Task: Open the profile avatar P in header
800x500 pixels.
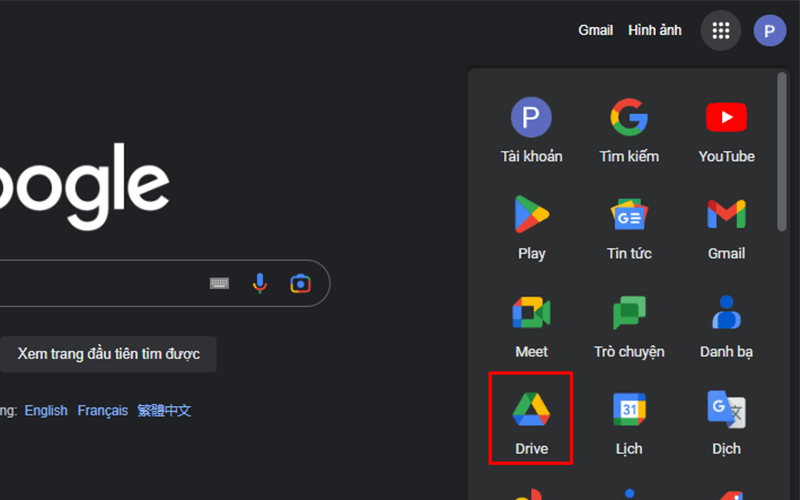Action: (769, 31)
